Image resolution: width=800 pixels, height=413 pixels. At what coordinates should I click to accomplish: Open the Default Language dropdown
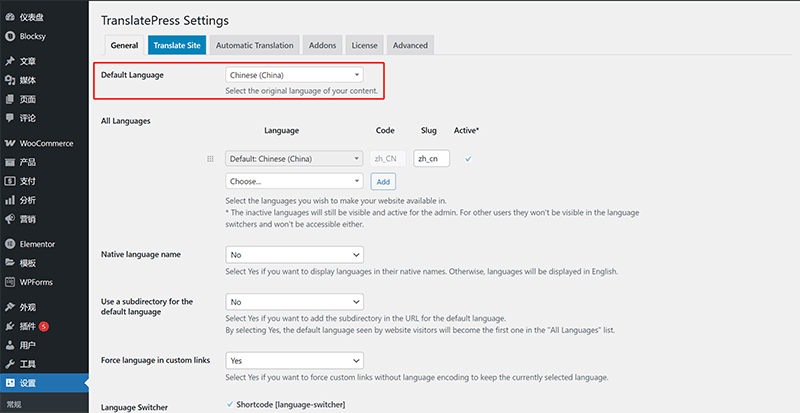294,75
